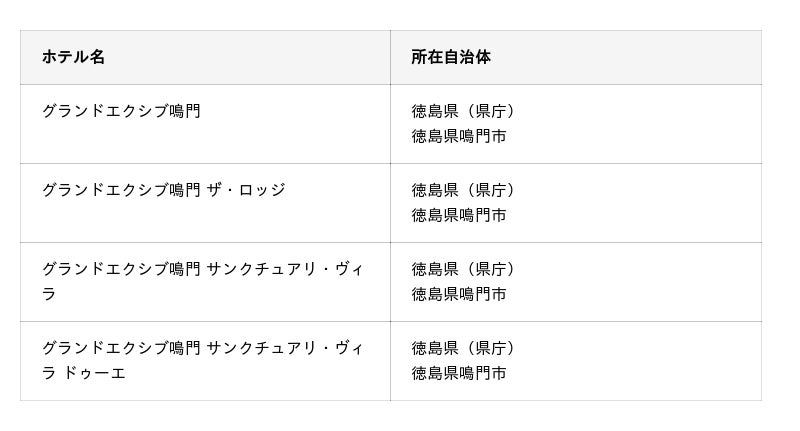Viewport: 800px width, 431px height.
Task: Click the wrapped ラ character in third row
Action: [49, 294]
